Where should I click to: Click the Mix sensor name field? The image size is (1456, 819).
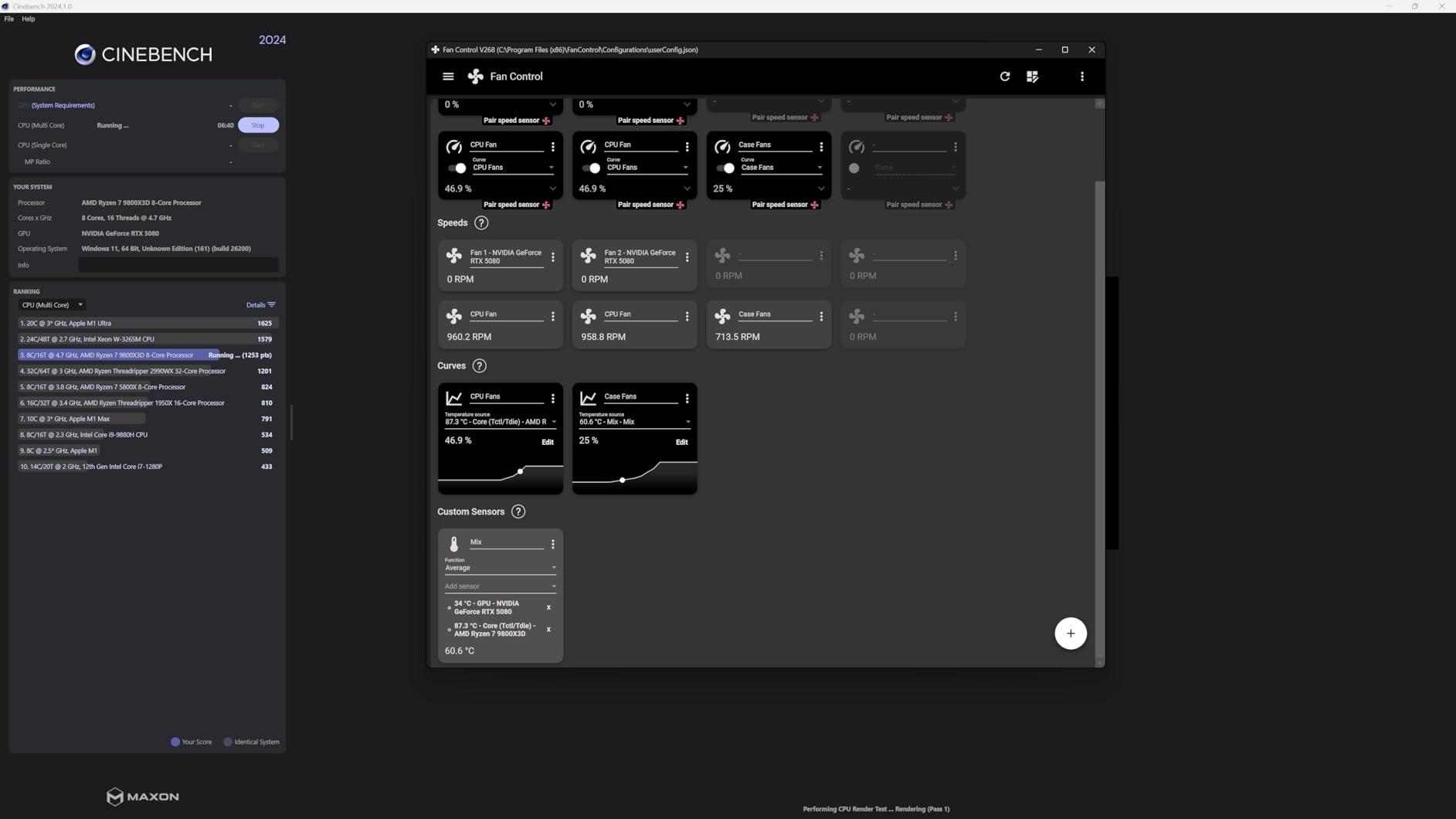(x=507, y=543)
